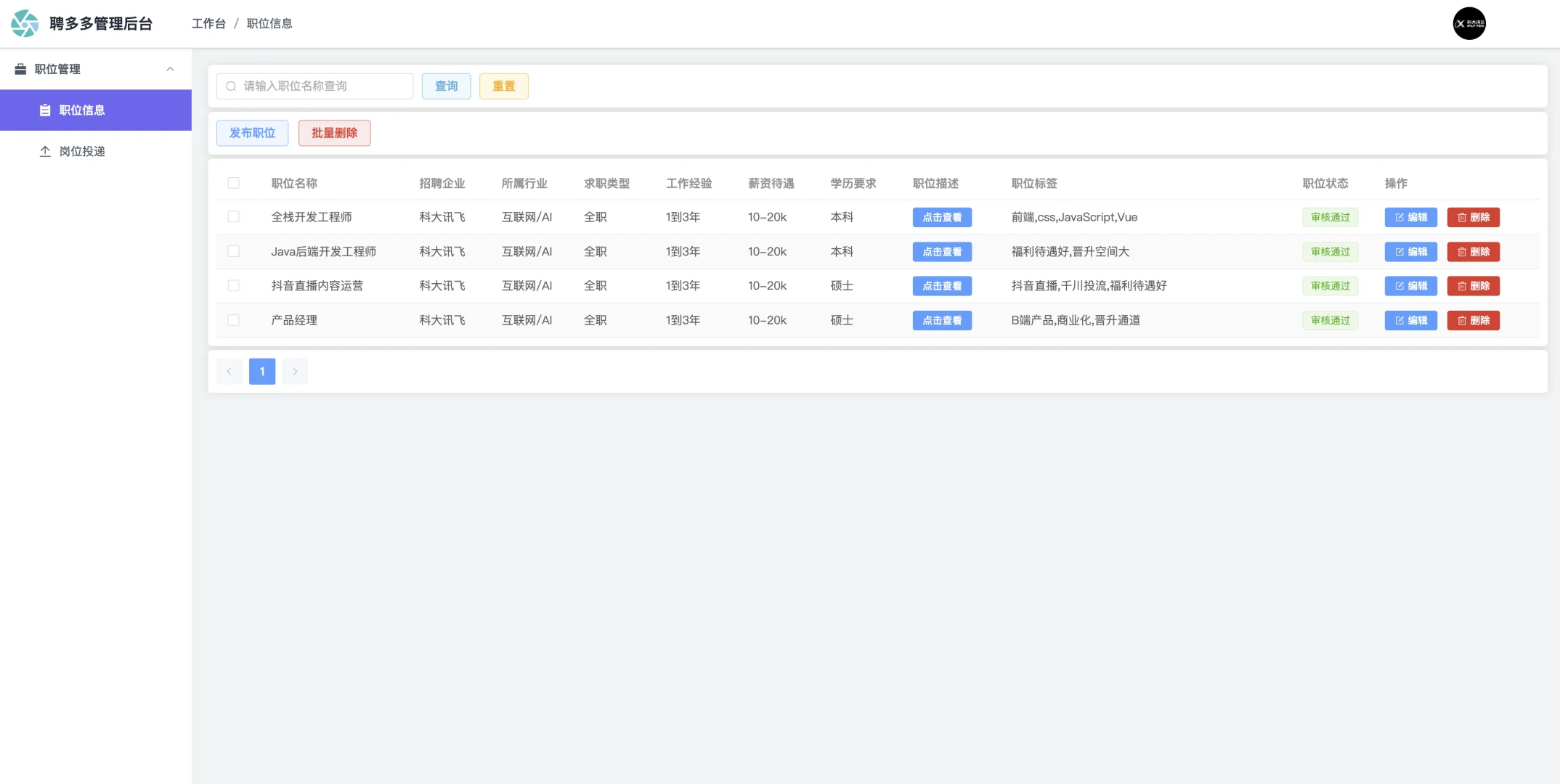Click the 发布职位 button
Image resolution: width=1560 pixels, height=784 pixels.
tap(252, 133)
